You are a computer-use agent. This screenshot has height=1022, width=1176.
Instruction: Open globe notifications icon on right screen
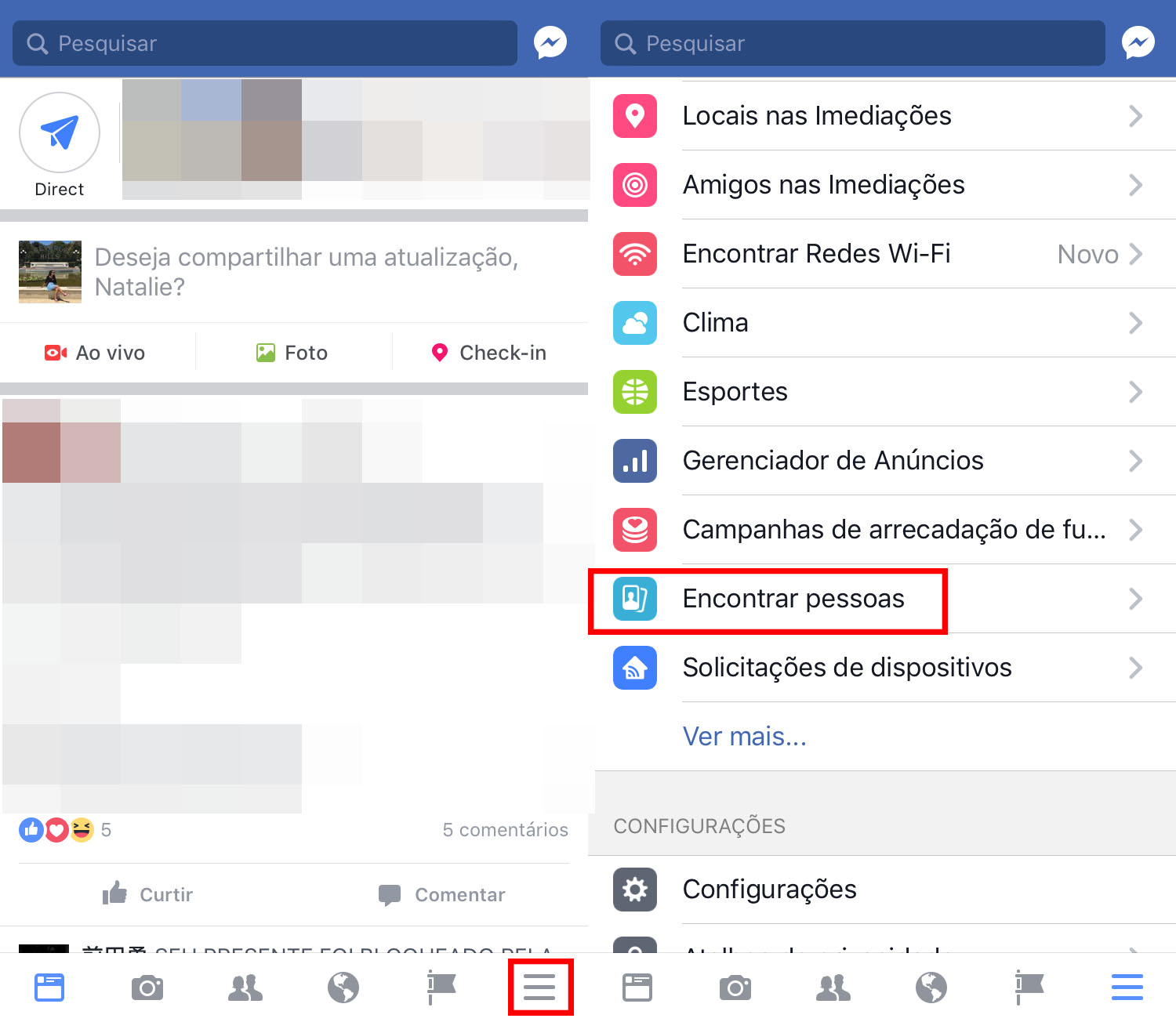pos(931,988)
